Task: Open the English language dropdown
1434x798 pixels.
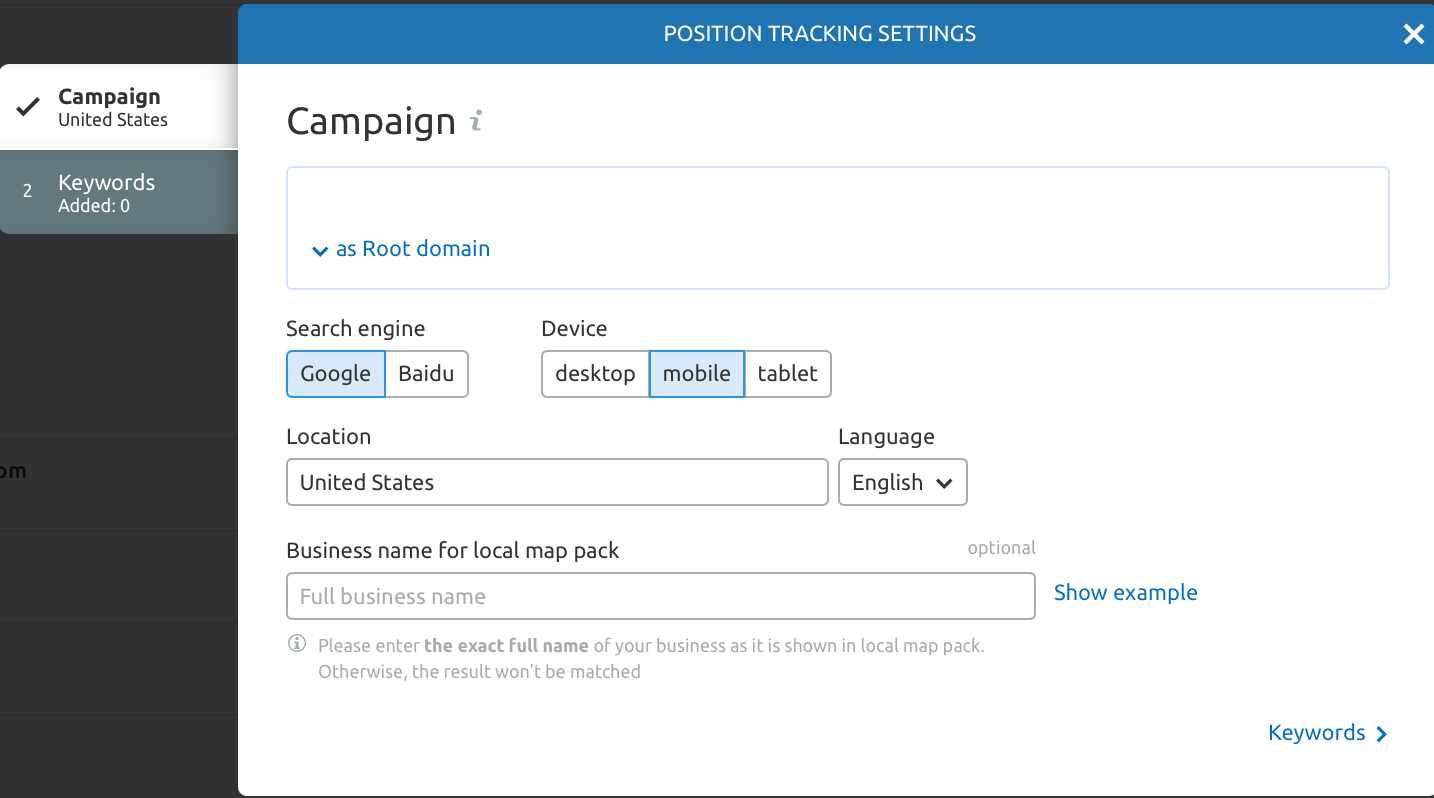Action: click(902, 482)
